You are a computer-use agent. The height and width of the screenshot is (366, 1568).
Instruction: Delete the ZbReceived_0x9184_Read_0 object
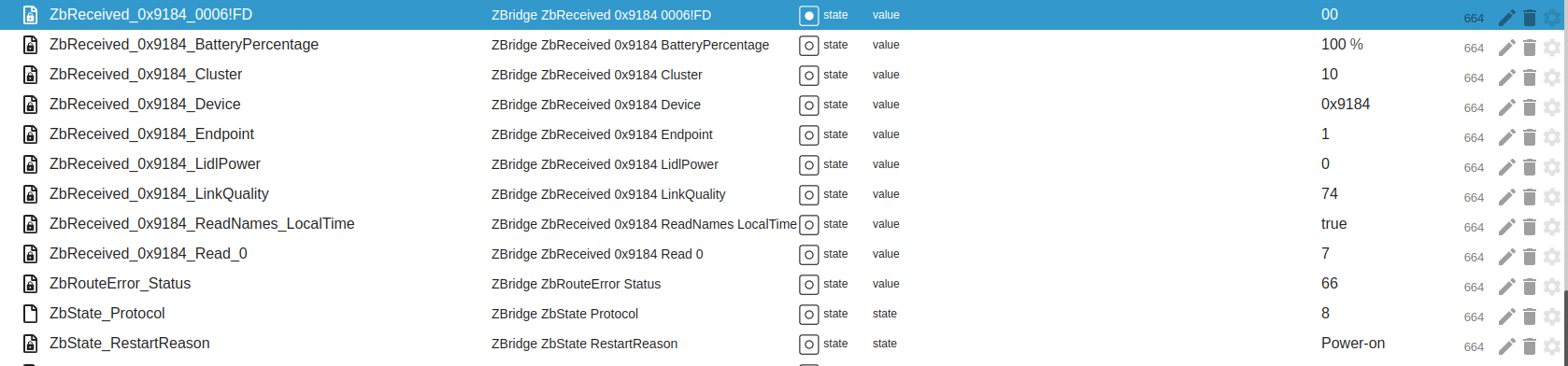point(1530,257)
